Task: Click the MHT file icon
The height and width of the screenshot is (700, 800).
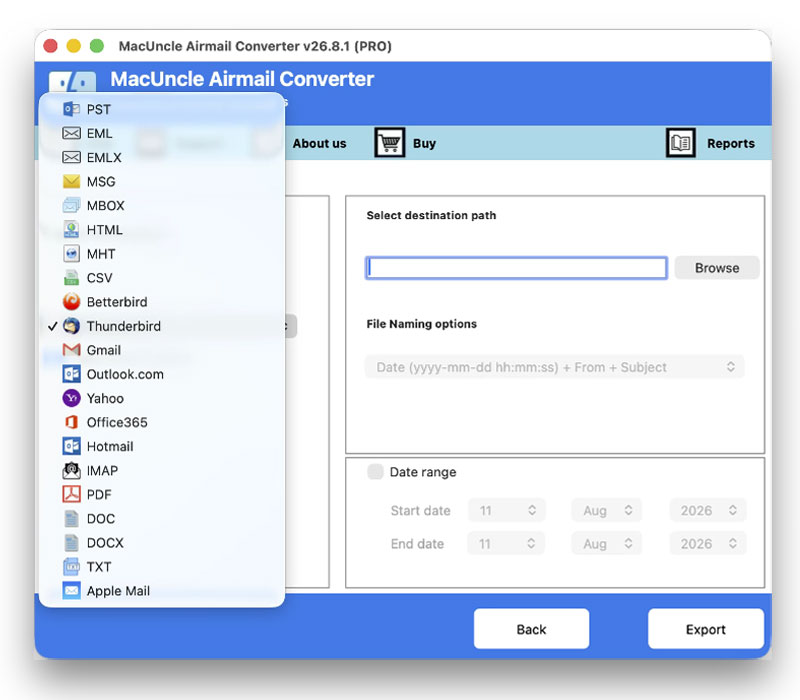Action: [x=71, y=254]
